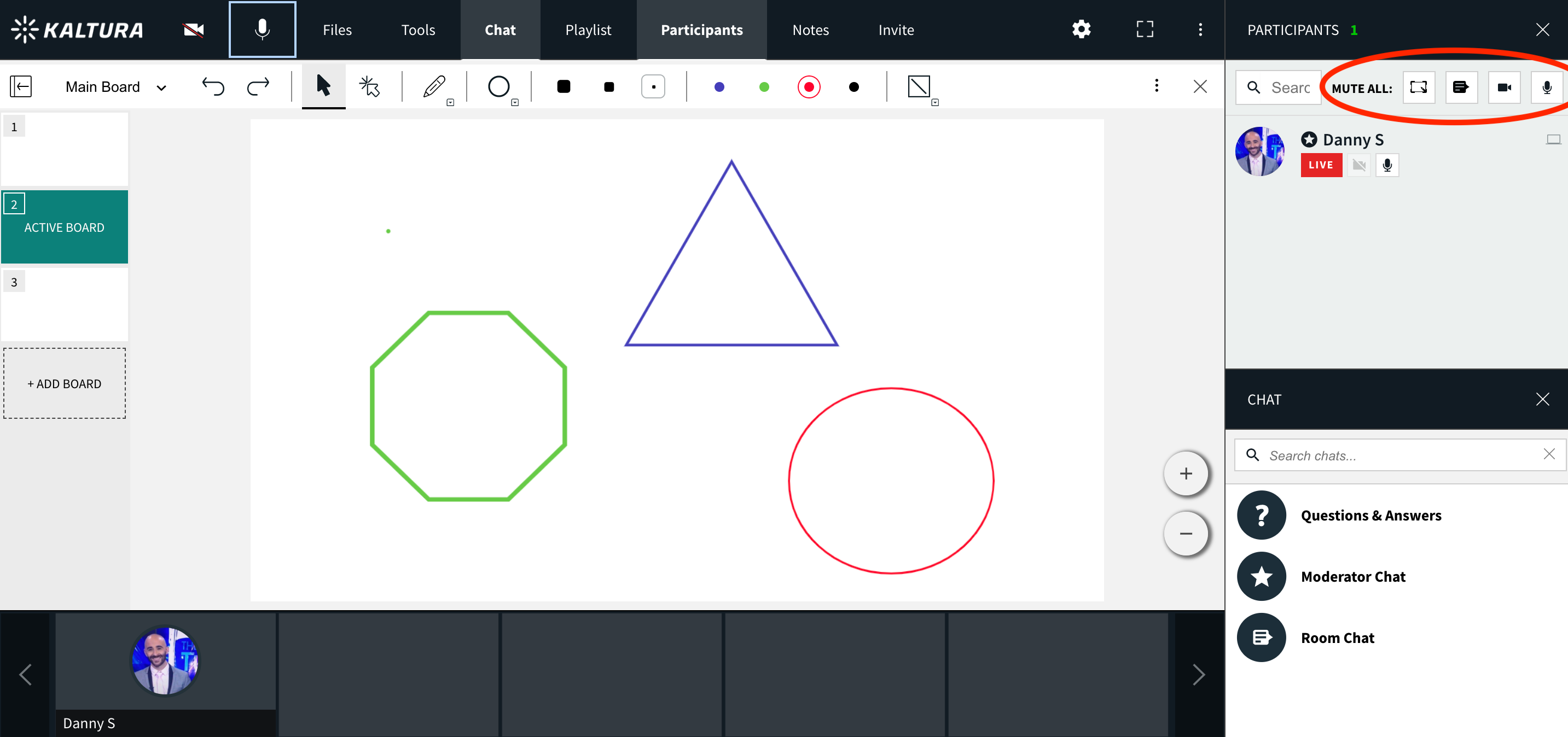The width and height of the screenshot is (1568, 737).
Task: Click the undo arrow icon
Action: (213, 86)
